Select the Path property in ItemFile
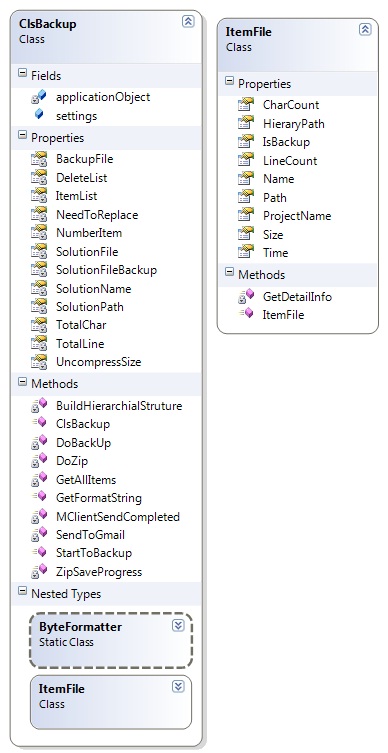Image resolution: width=388 pixels, height=753 pixels. tap(275, 198)
